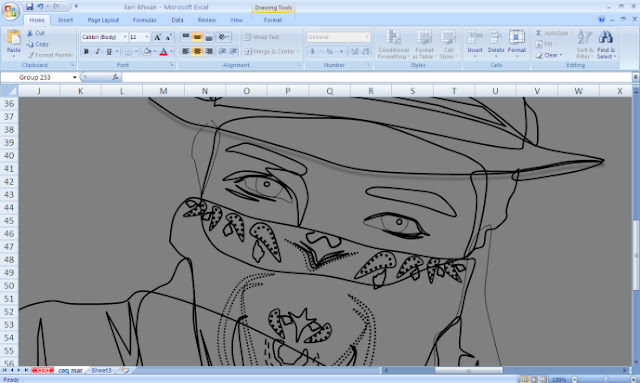Switch to the Sheet3 tab

101,370
